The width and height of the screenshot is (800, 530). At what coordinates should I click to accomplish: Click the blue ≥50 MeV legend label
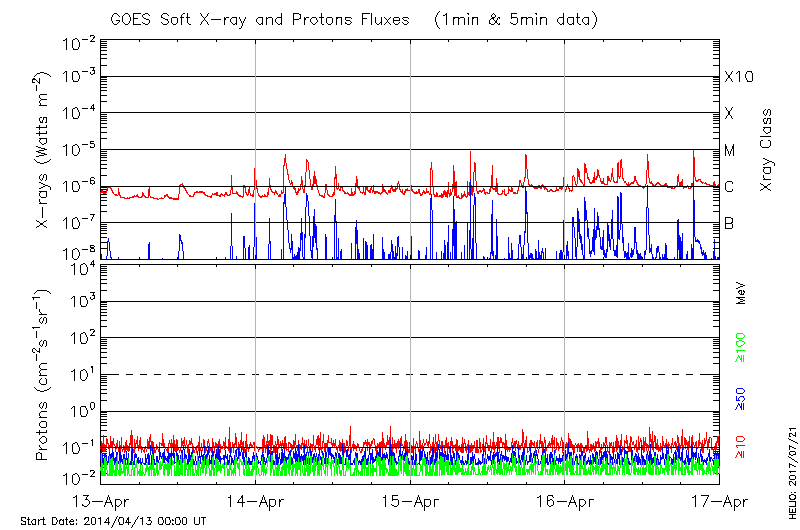point(742,398)
